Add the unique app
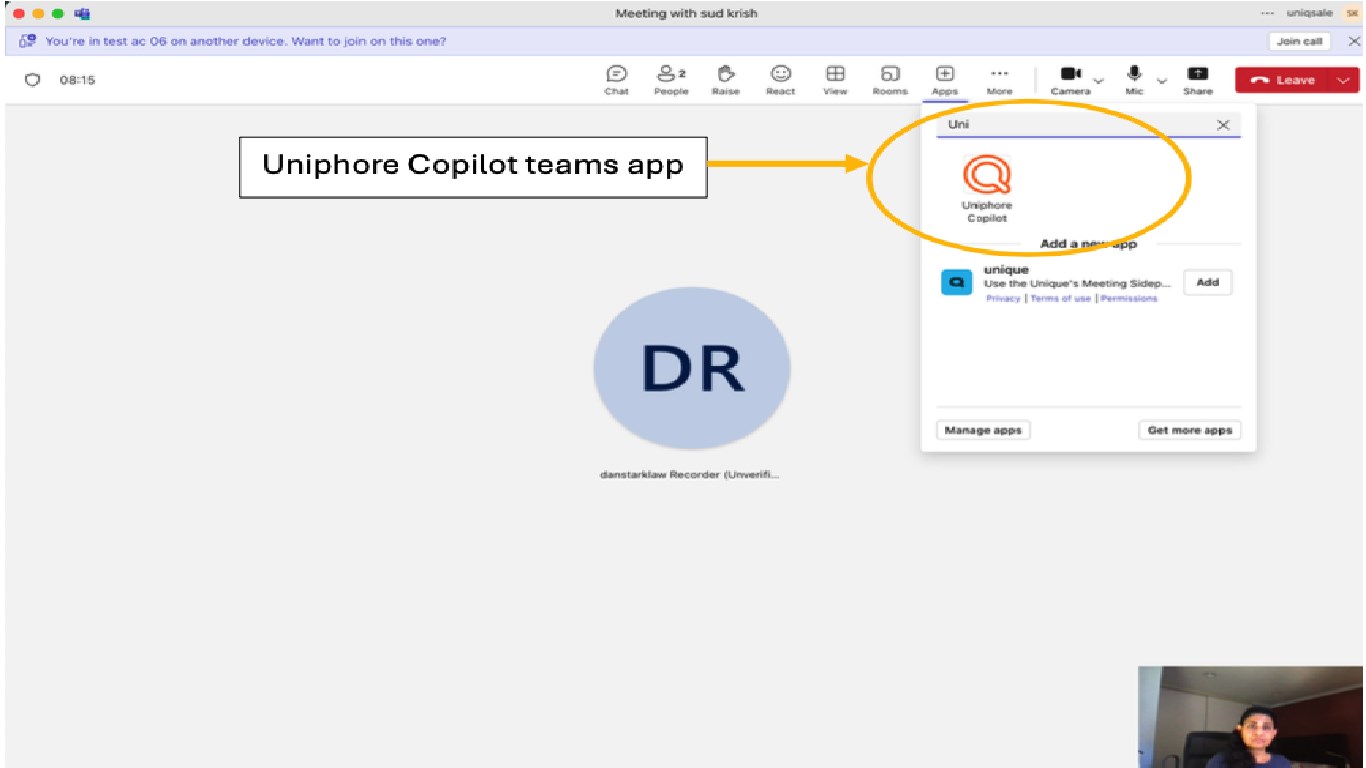1366x768 pixels. click(1208, 282)
